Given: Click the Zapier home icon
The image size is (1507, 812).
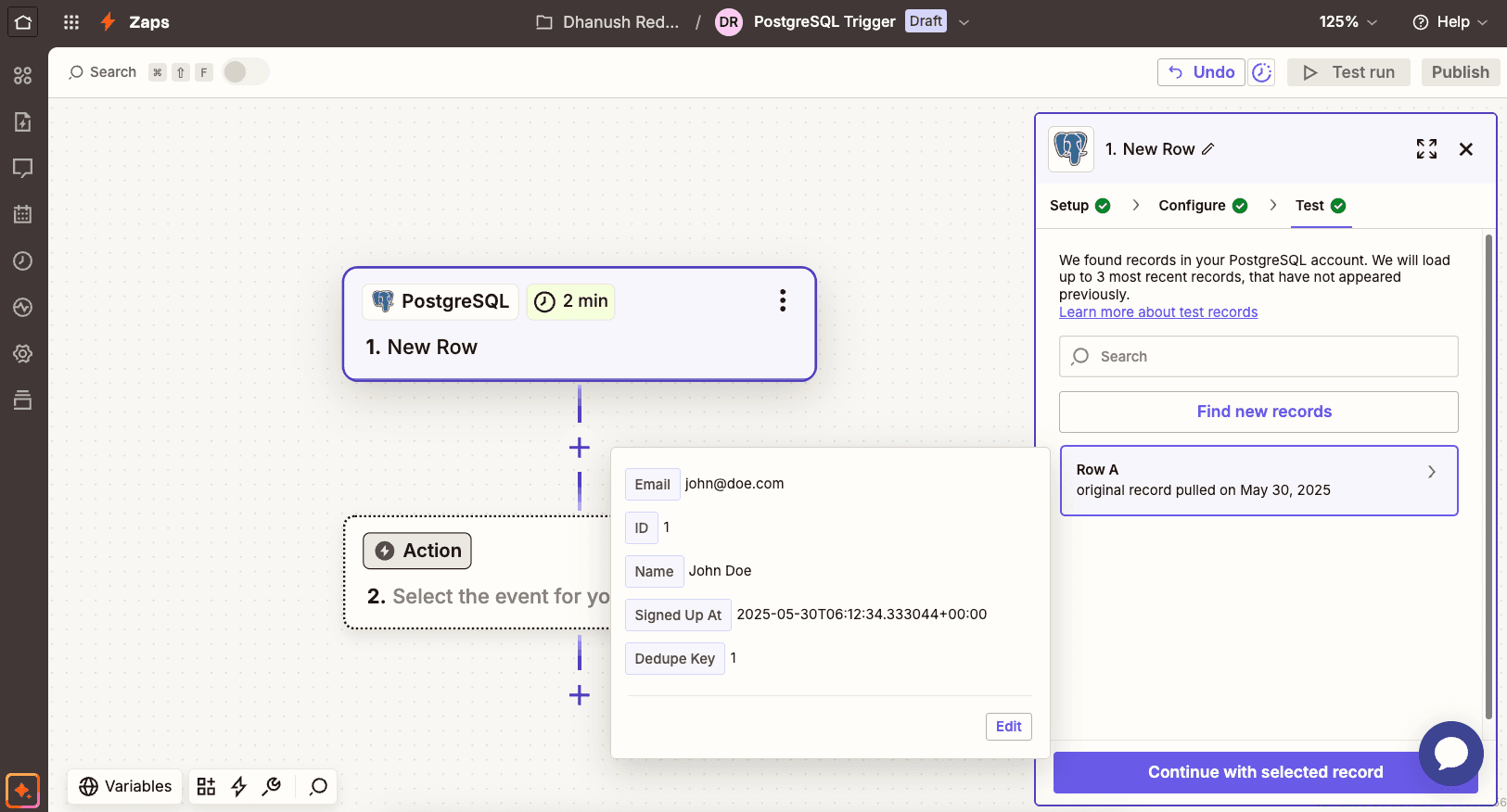Looking at the screenshot, I should pyautogui.click(x=23, y=22).
